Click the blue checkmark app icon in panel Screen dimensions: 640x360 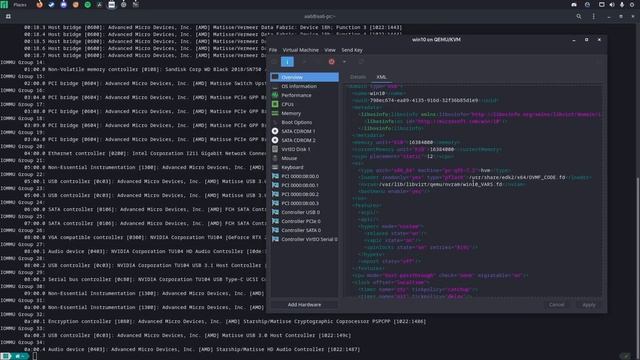click(51, 4)
